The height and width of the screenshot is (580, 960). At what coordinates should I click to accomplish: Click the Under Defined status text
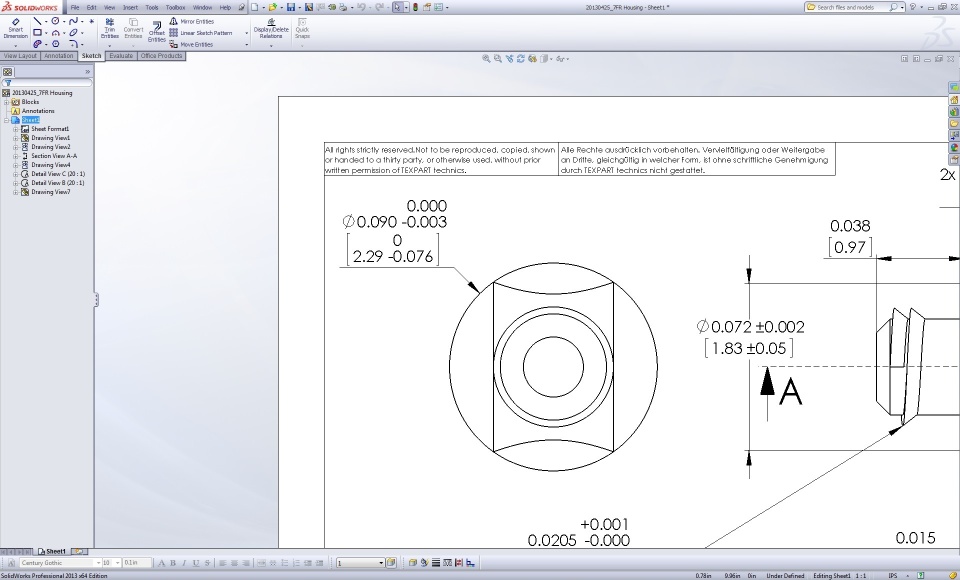[x=786, y=576]
